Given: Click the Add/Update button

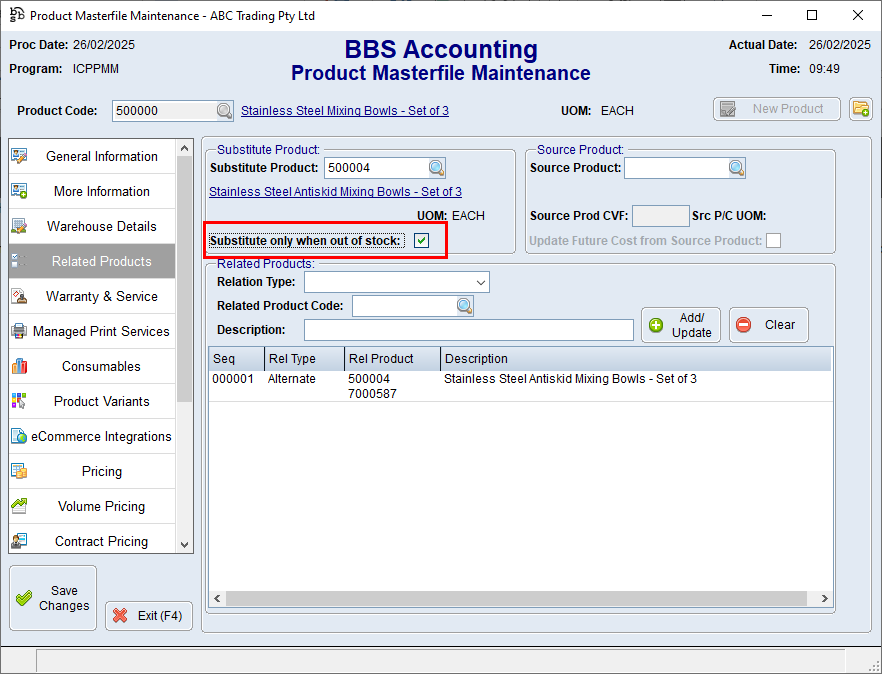Looking at the screenshot, I should pyautogui.click(x=680, y=325).
